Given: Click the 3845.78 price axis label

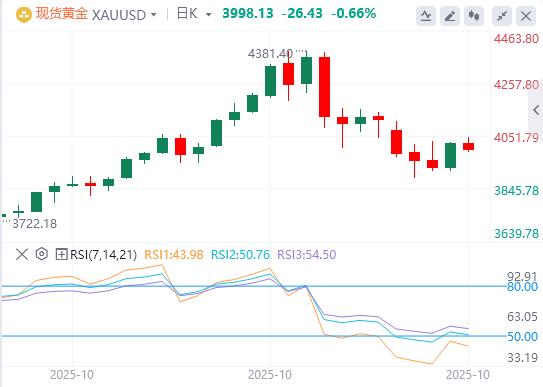Looking at the screenshot, I should tap(516, 191).
